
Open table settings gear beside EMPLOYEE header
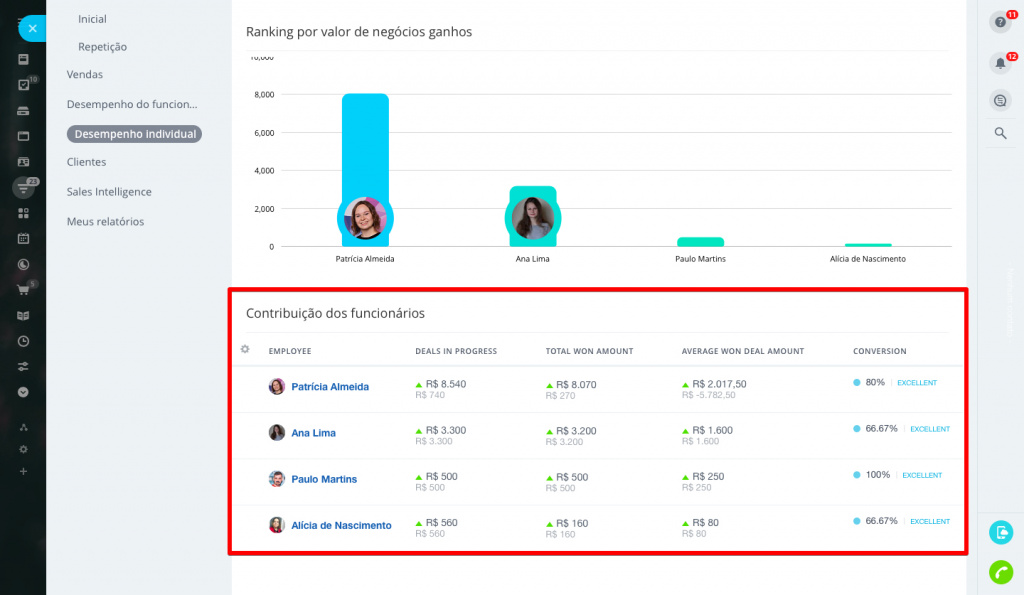coord(245,349)
